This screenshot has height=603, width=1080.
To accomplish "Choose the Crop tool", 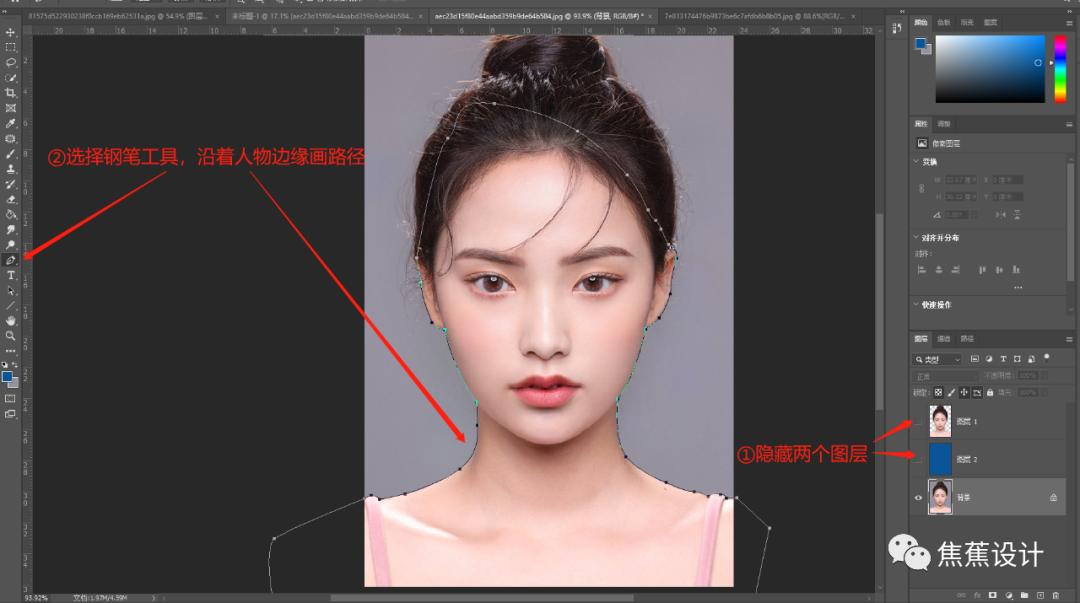I will pyautogui.click(x=11, y=93).
